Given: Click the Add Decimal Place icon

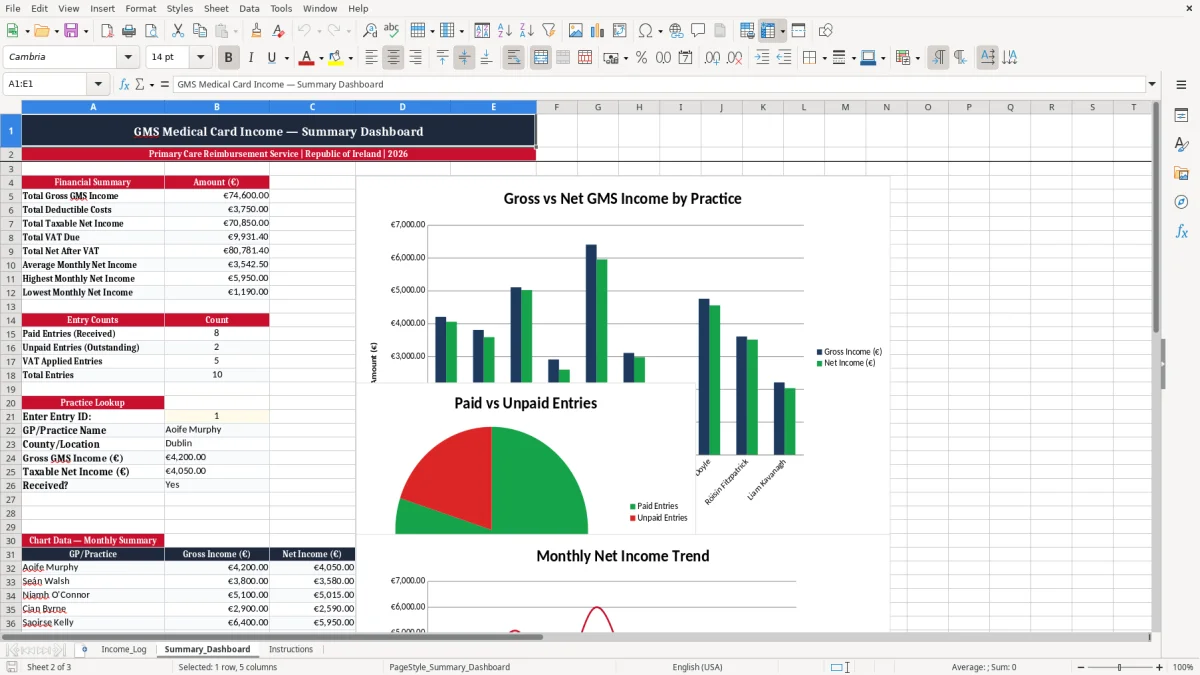Looking at the screenshot, I should tap(713, 58).
